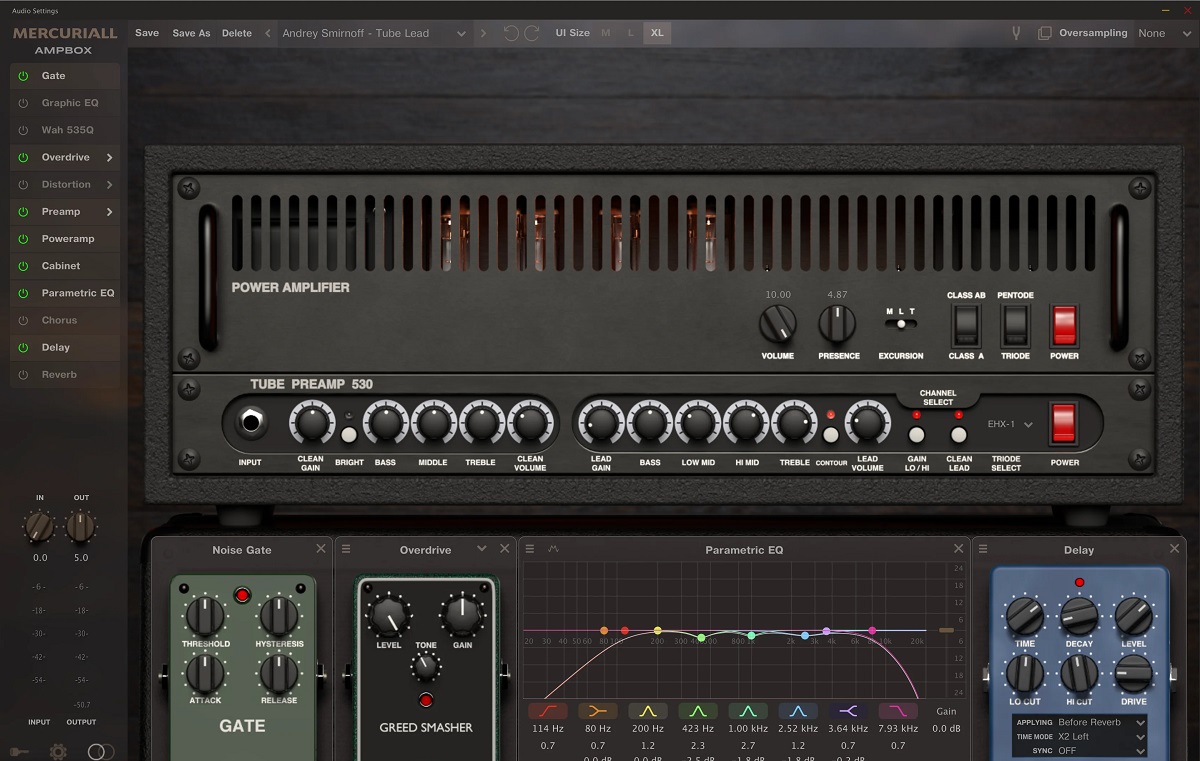Close the Noise Gate panel
The width and height of the screenshot is (1200, 761).
tap(321, 549)
